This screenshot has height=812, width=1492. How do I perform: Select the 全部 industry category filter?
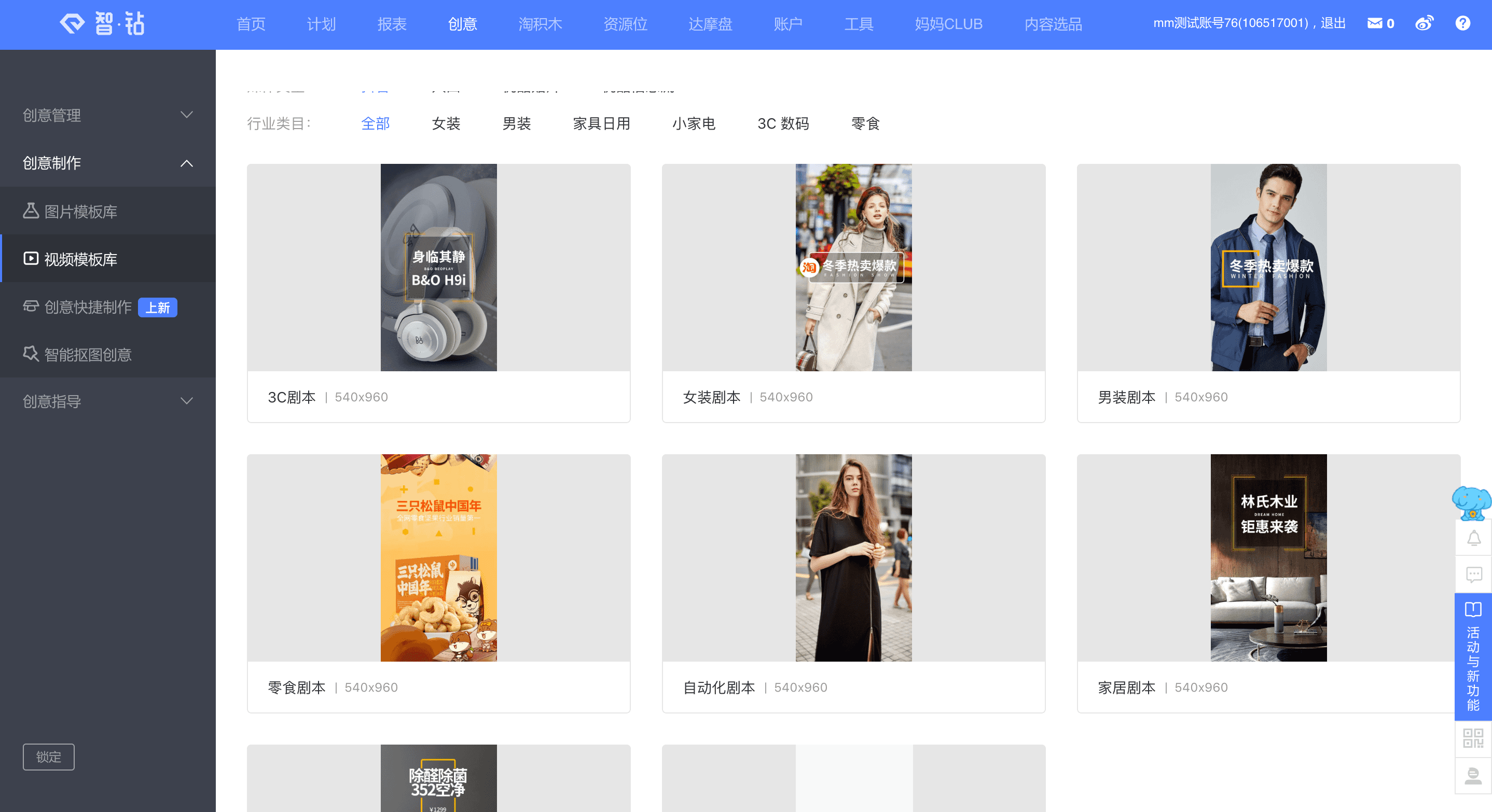[375, 123]
